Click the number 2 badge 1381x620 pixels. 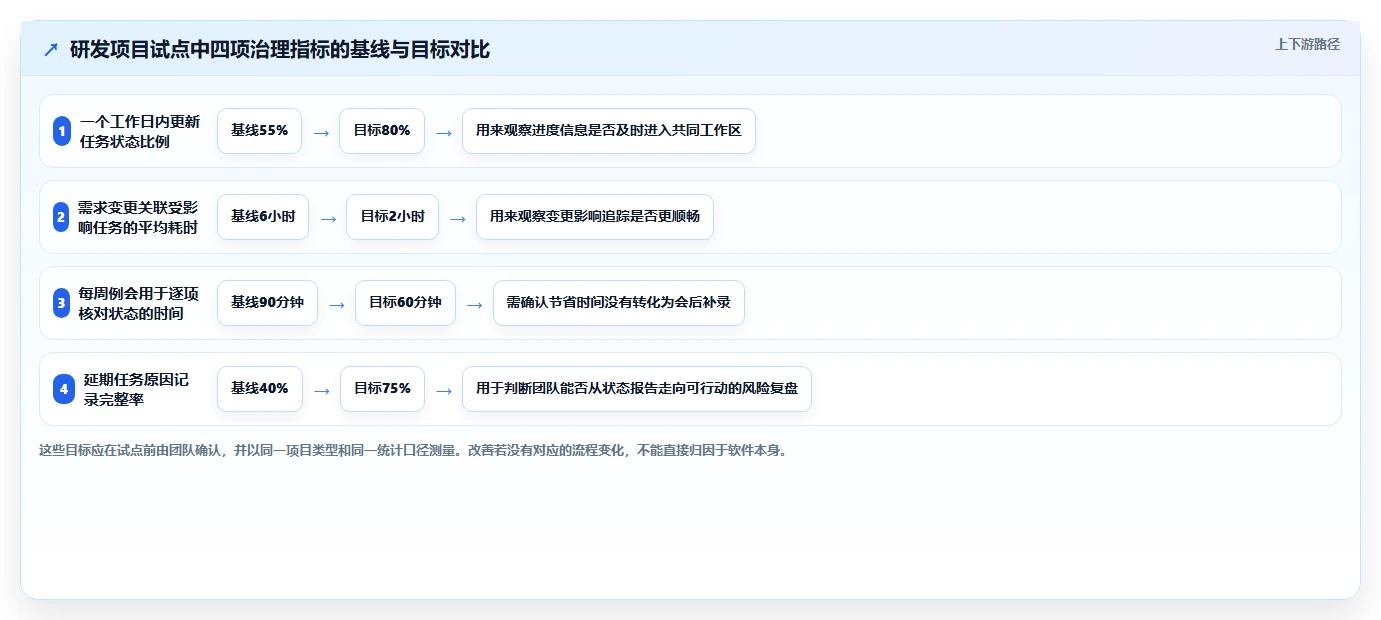point(62,217)
